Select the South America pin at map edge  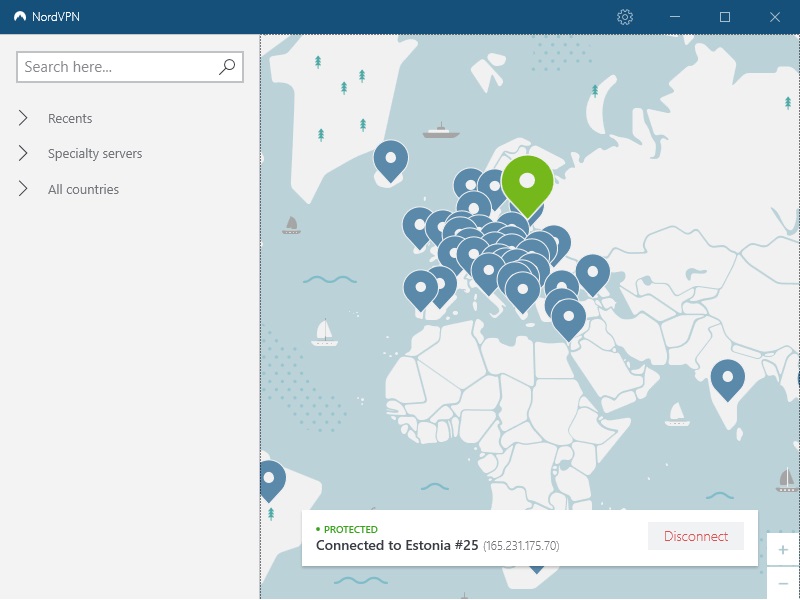pos(271,481)
